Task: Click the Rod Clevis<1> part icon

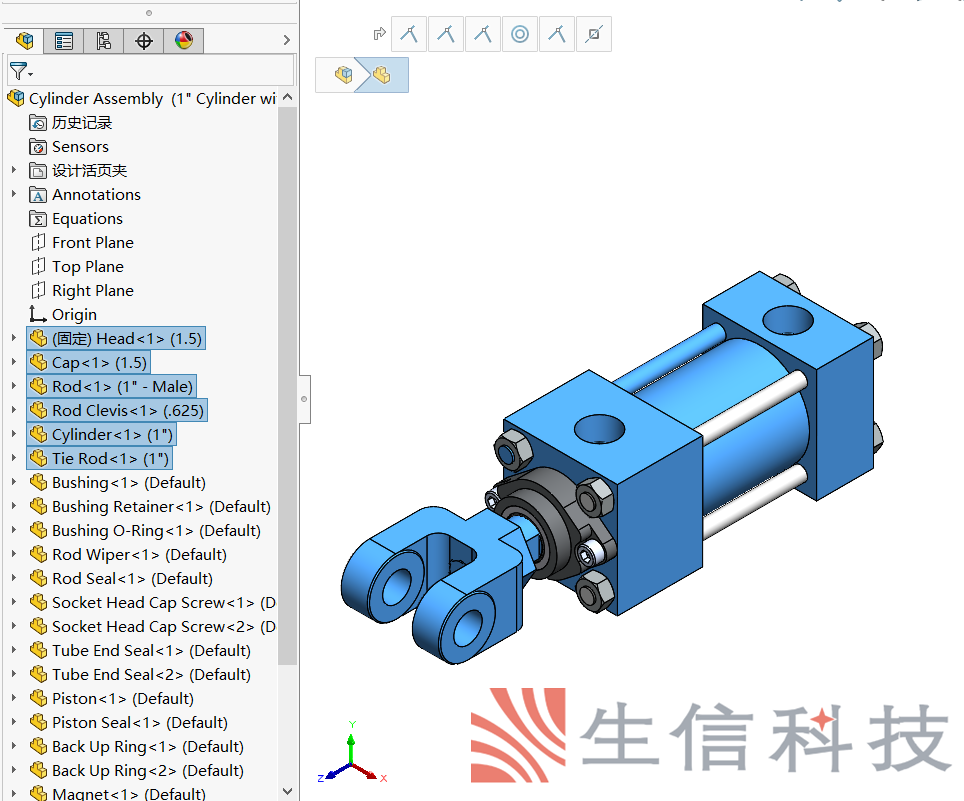Action: coord(39,410)
